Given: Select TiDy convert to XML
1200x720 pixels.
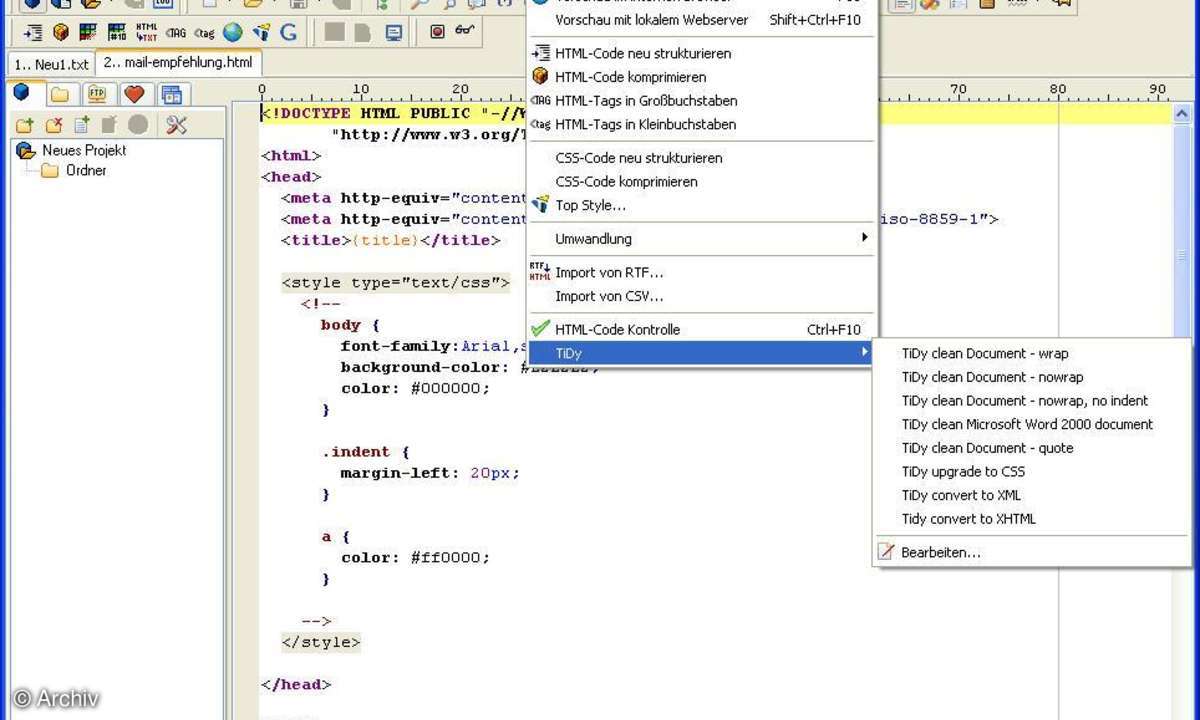Looking at the screenshot, I should [x=1031, y=495].
